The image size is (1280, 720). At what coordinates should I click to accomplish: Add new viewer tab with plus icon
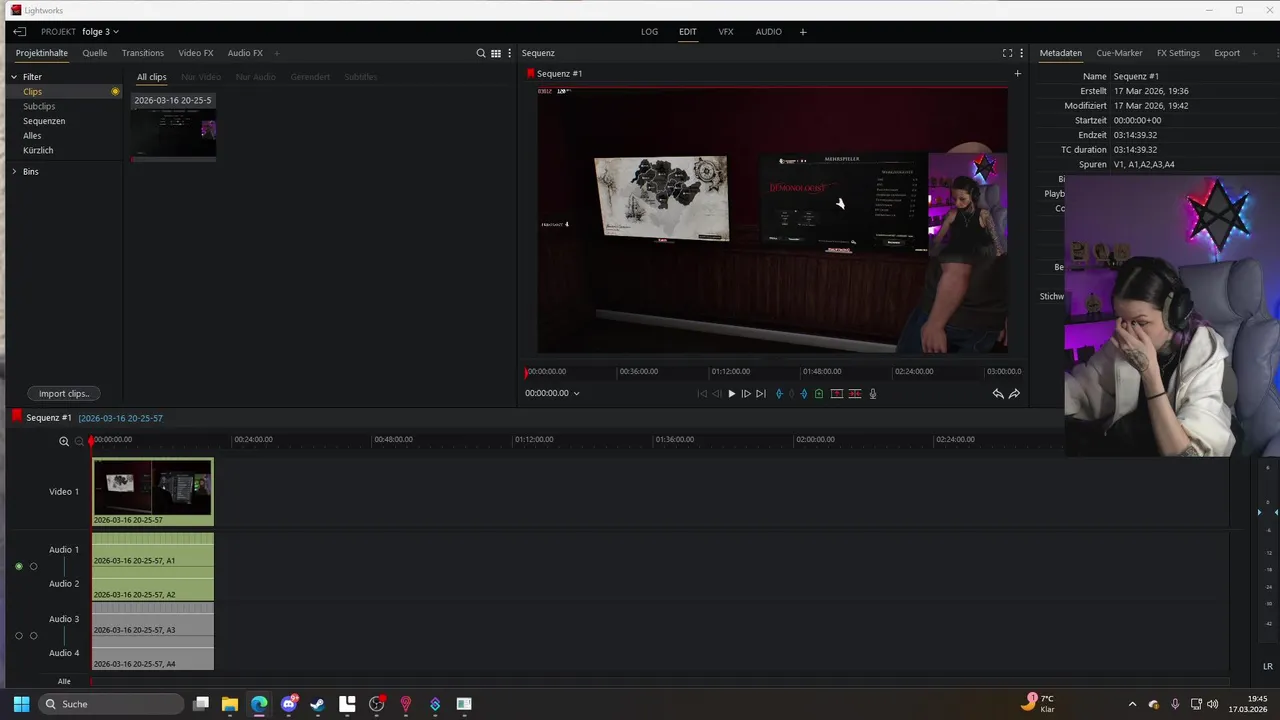click(1018, 73)
